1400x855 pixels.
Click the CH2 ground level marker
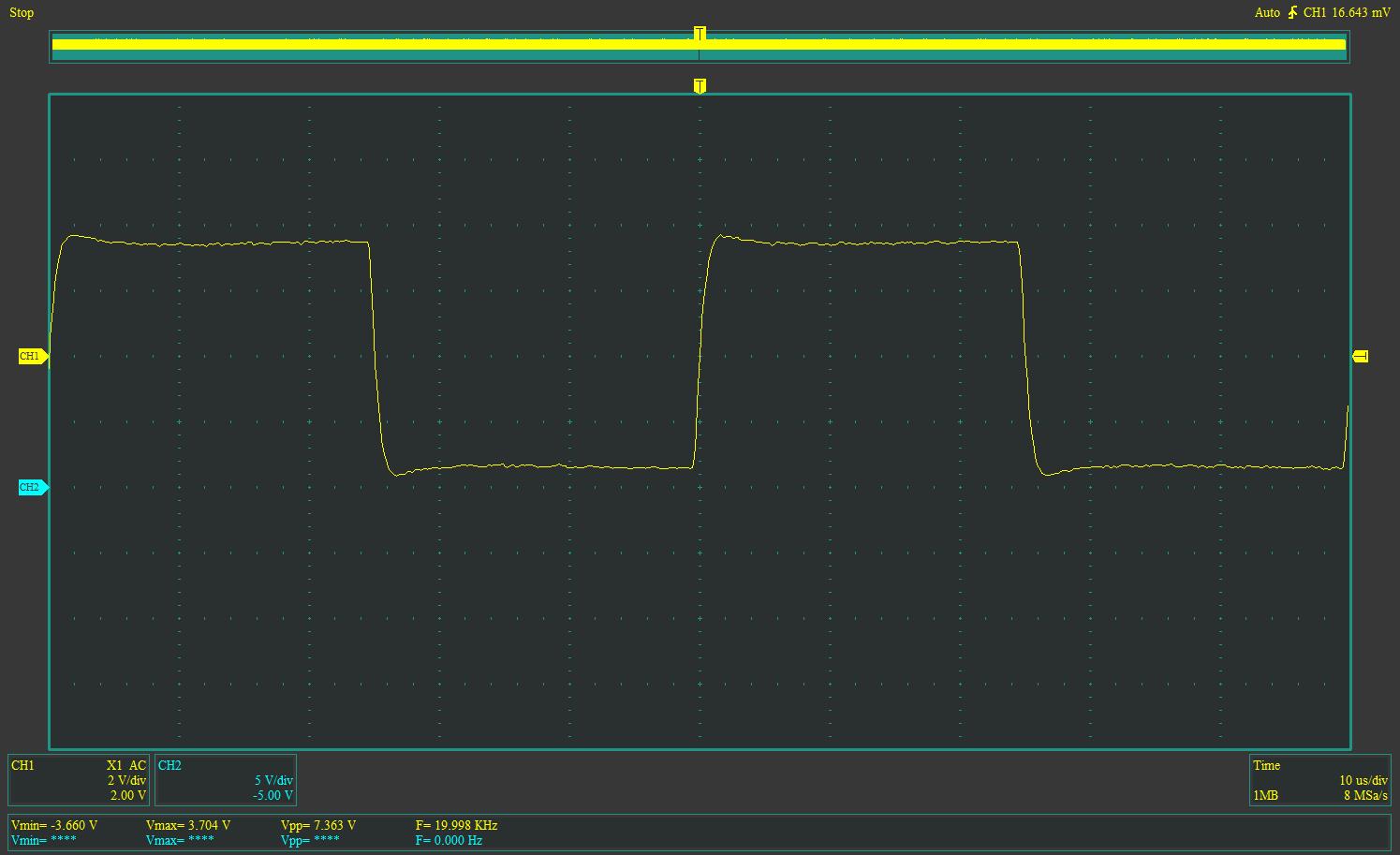pyautogui.click(x=33, y=487)
